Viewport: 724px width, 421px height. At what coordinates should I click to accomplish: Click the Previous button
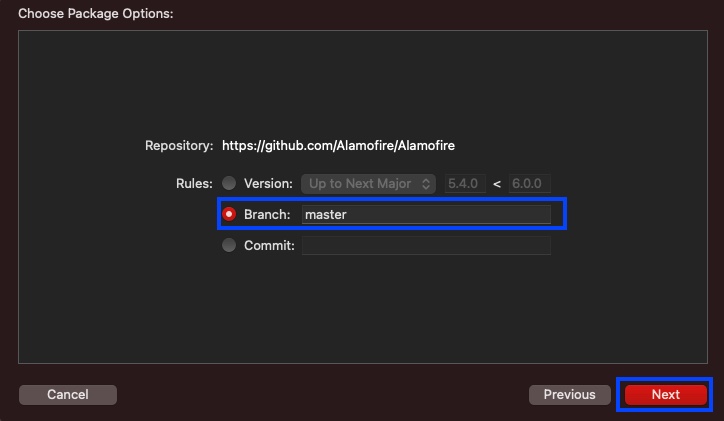569,395
